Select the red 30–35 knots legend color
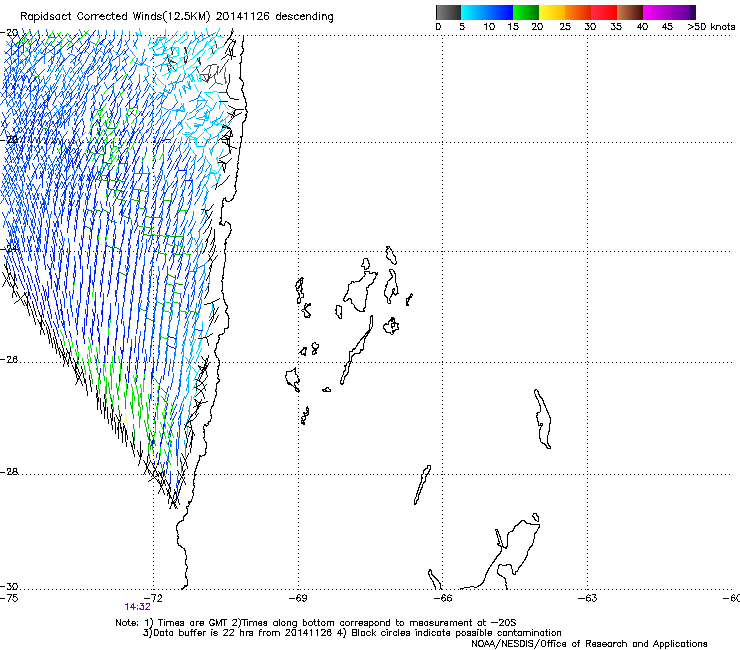The image size is (740, 650). tap(604, 12)
